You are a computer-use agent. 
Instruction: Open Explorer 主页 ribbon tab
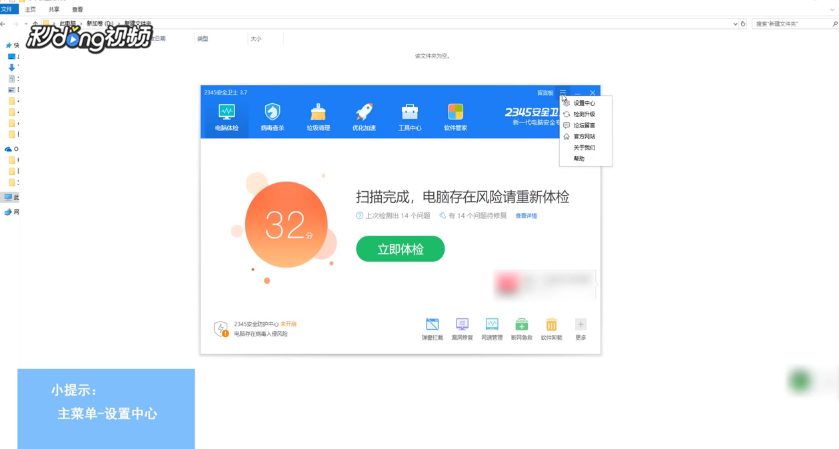30,9
